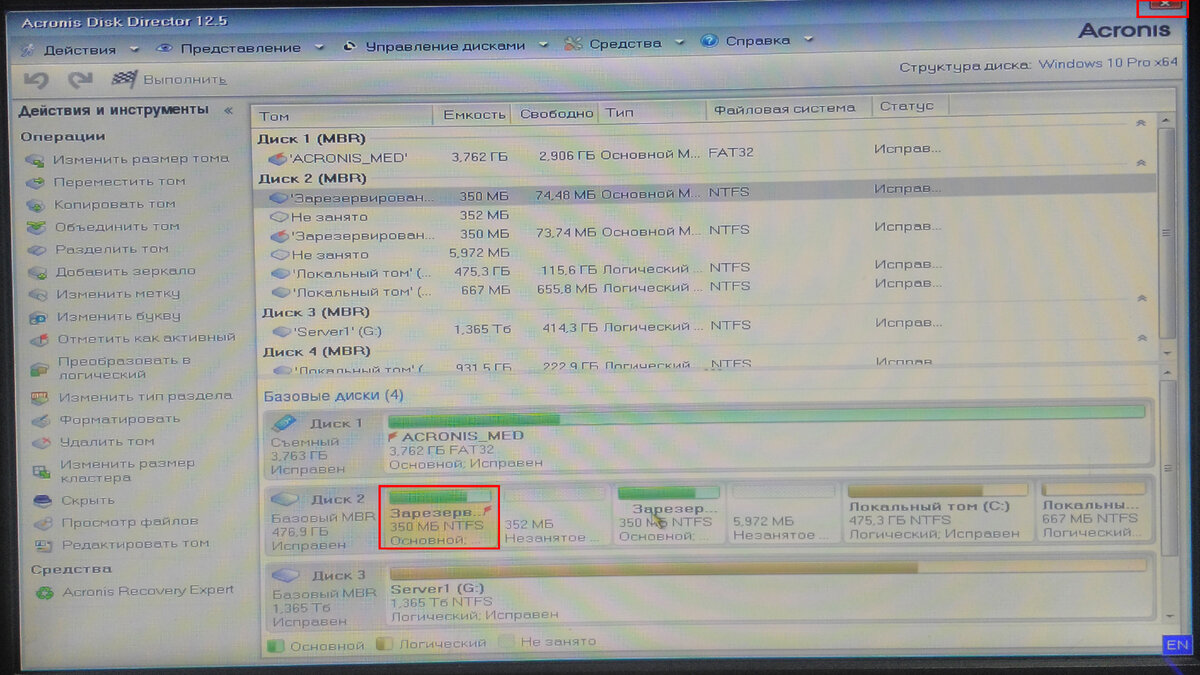Select Объединить том in Operations
Viewport: 1200px width, 675px height.
pyautogui.click(x=104, y=226)
